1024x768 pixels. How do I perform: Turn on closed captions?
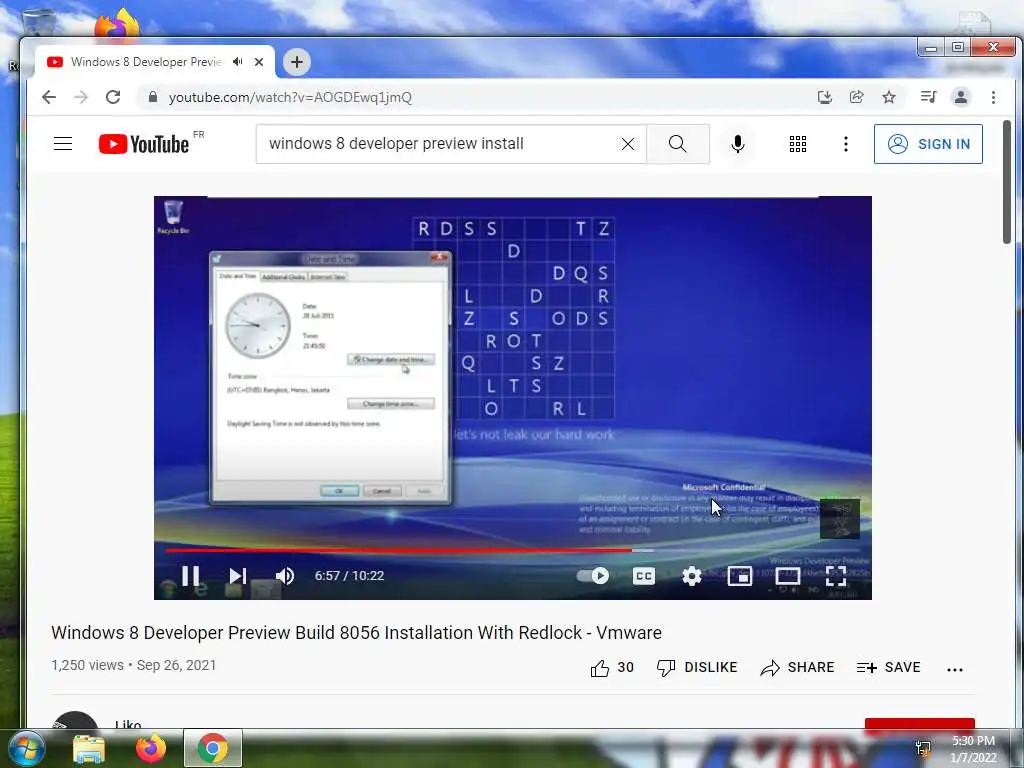[x=643, y=575]
